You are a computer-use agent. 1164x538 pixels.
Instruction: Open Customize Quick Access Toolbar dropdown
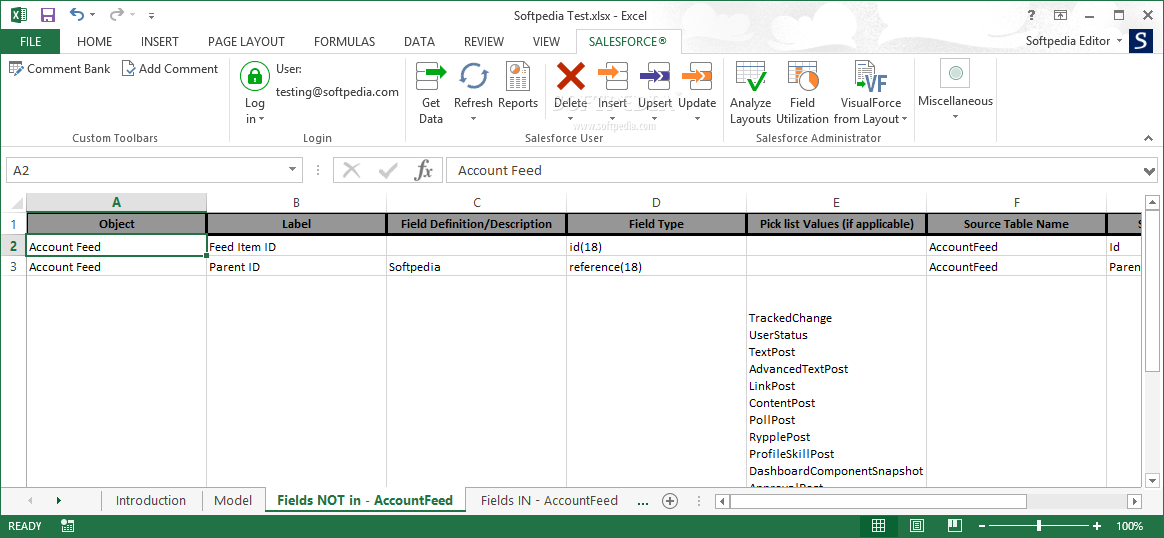pyautogui.click(x=151, y=15)
